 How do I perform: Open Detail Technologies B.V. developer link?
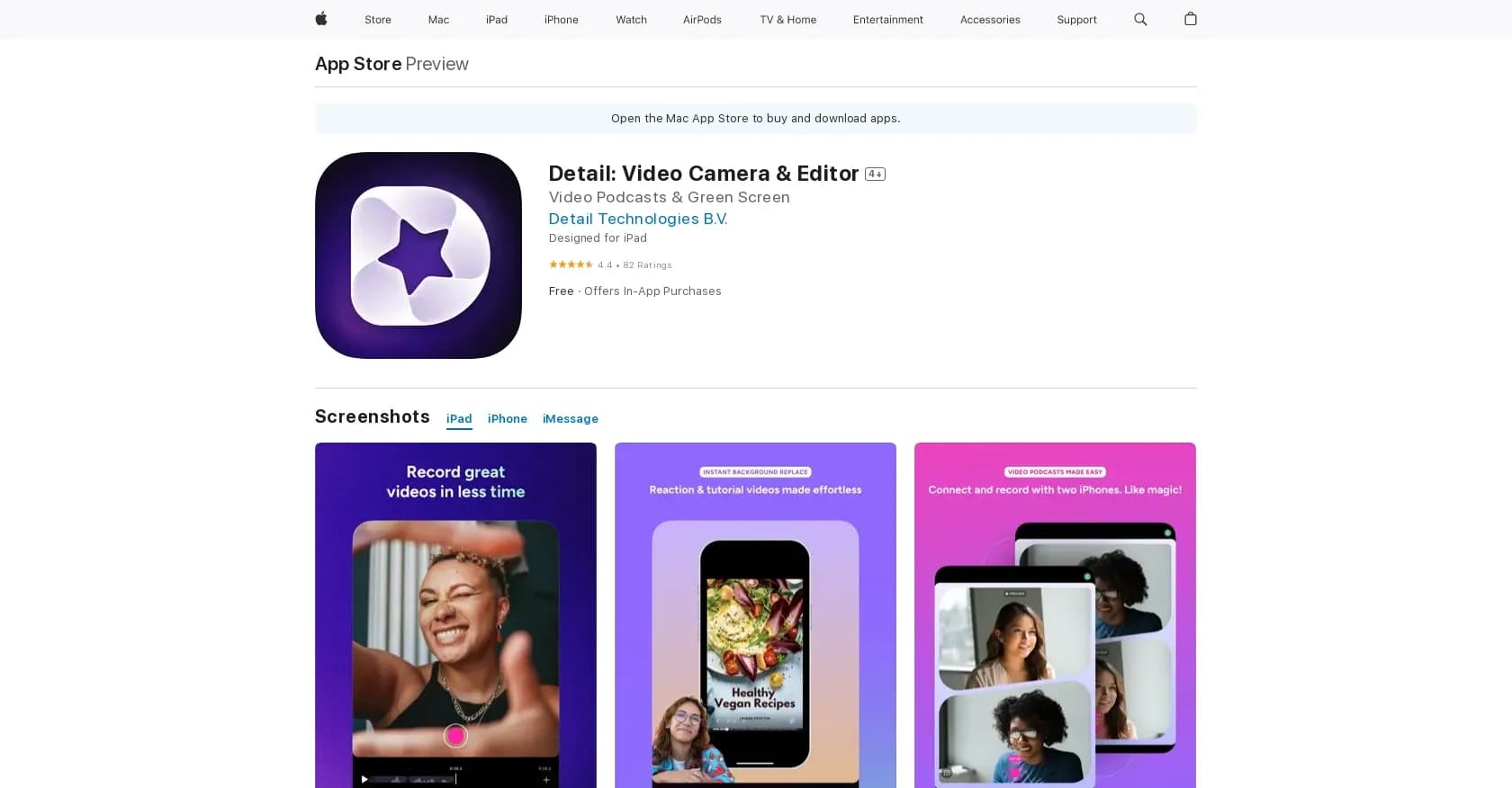pyautogui.click(x=638, y=219)
